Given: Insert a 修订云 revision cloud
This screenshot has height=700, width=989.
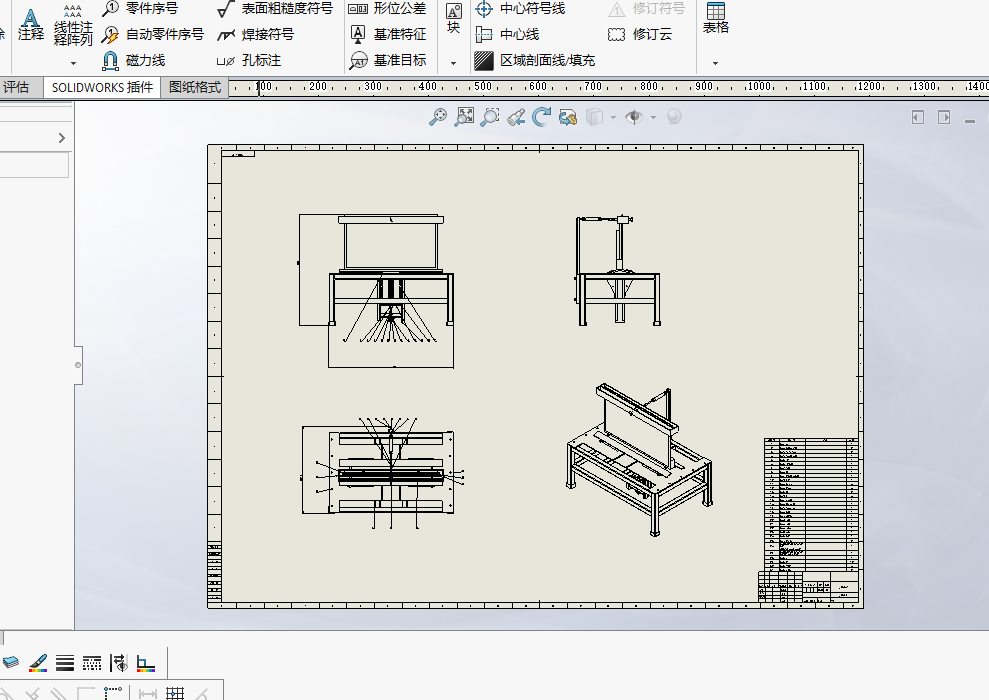Looking at the screenshot, I should click(x=640, y=34).
